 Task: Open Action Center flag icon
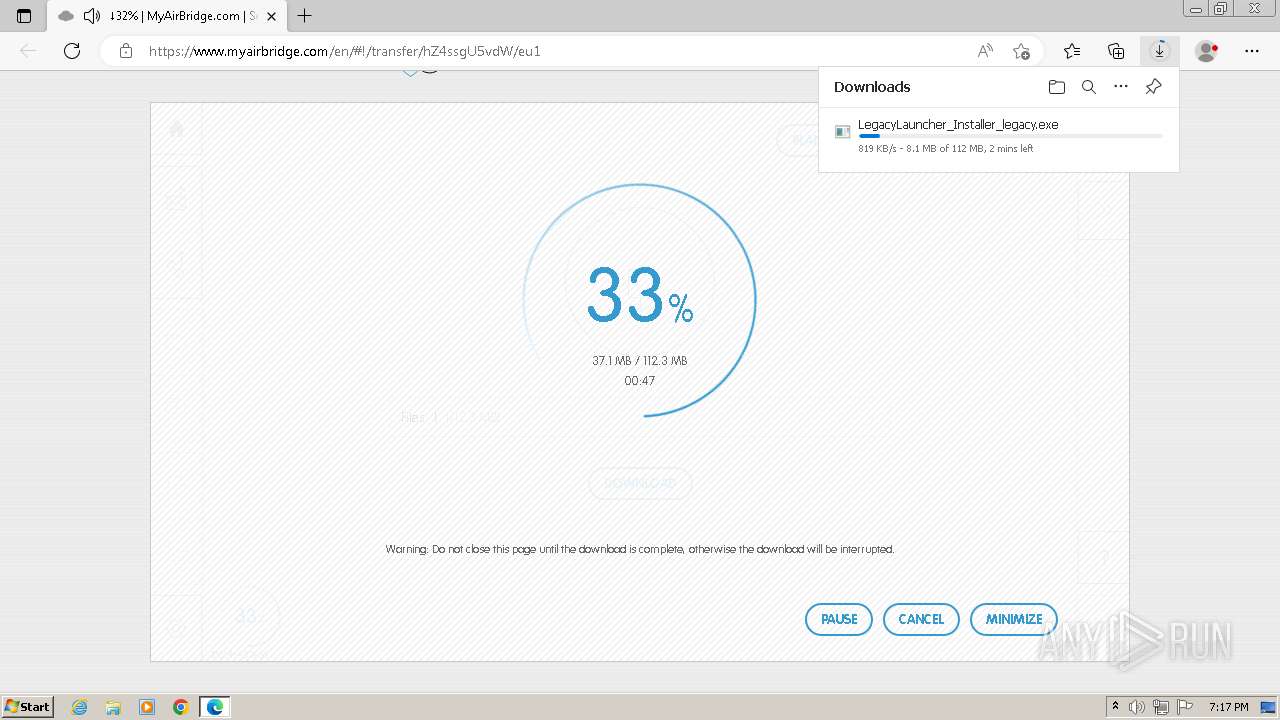click(x=1184, y=707)
